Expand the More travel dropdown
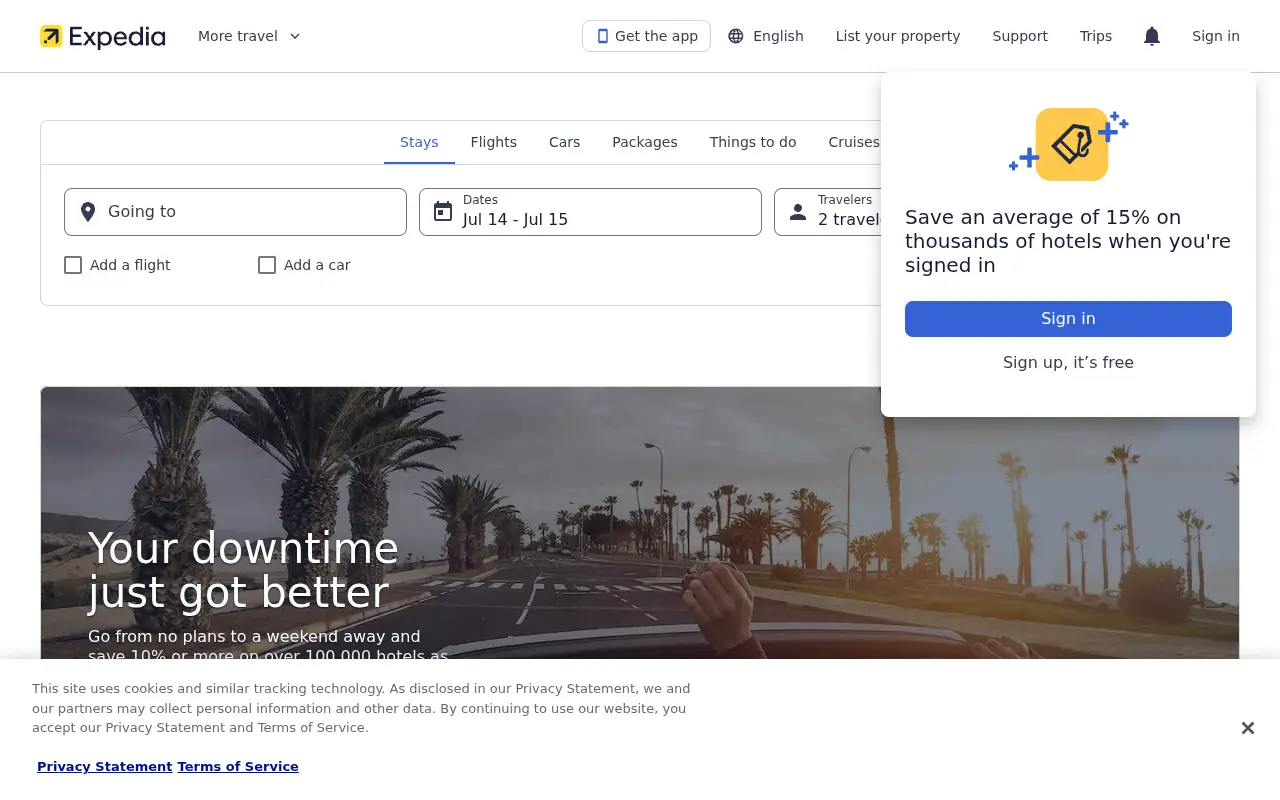 (249, 36)
